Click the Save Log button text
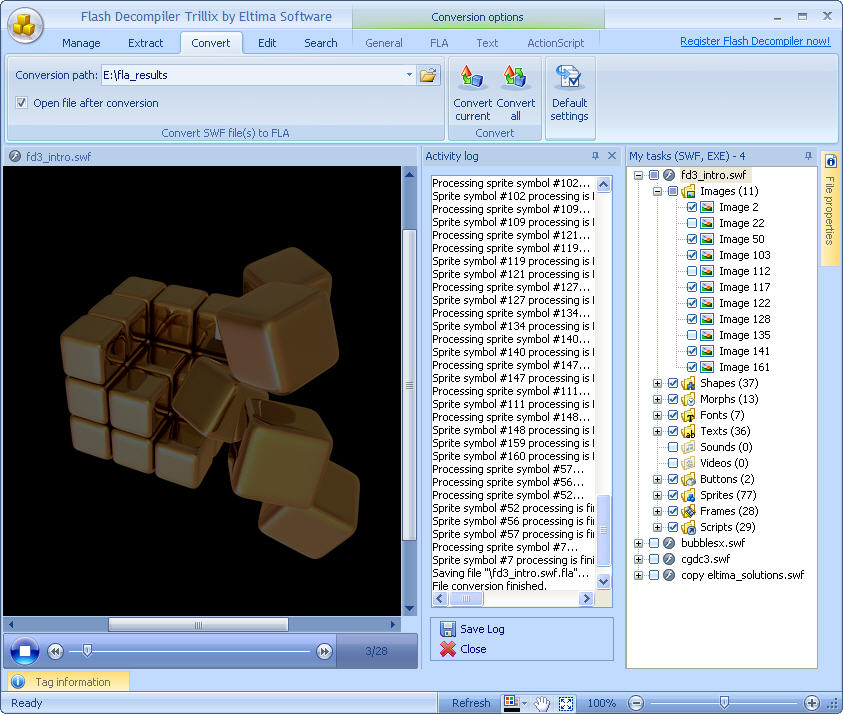Image resolution: width=843 pixels, height=714 pixels. 482,629
